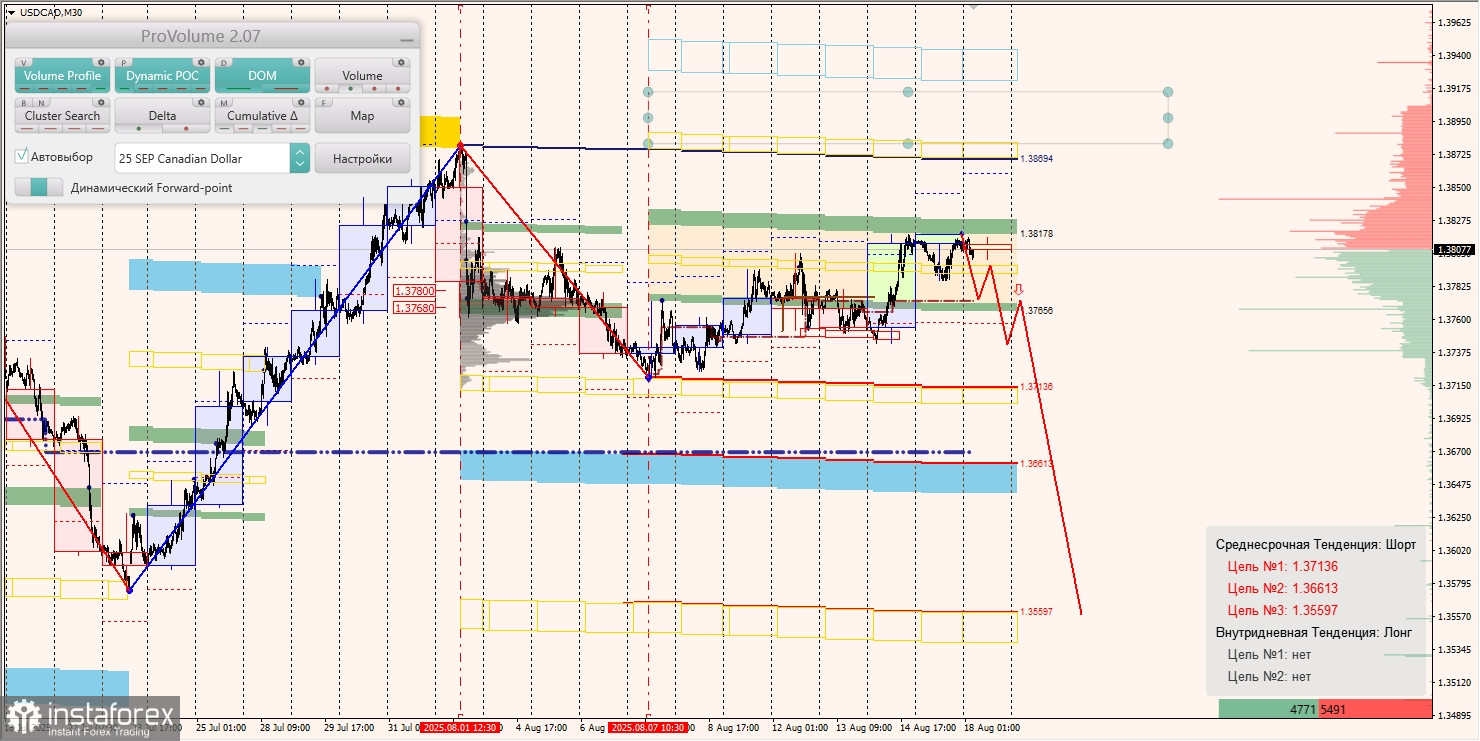The width and height of the screenshot is (1480, 741).
Task: Click the Цель №3: 1.35597 target text
Action: [1282, 610]
